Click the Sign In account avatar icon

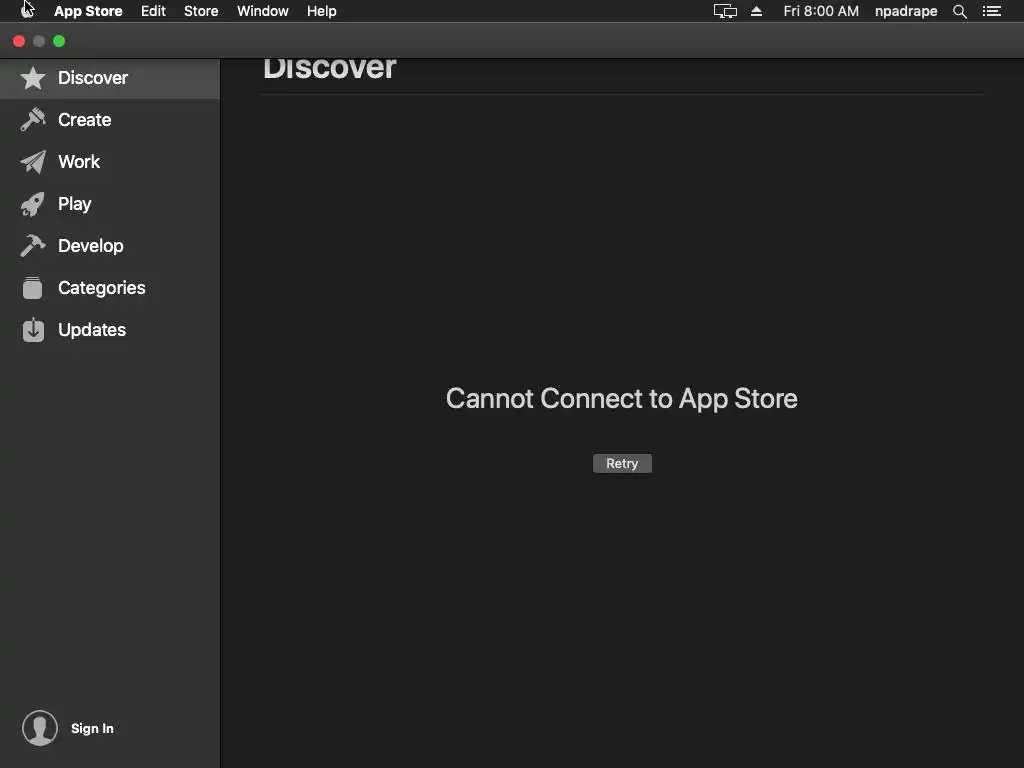click(40, 728)
